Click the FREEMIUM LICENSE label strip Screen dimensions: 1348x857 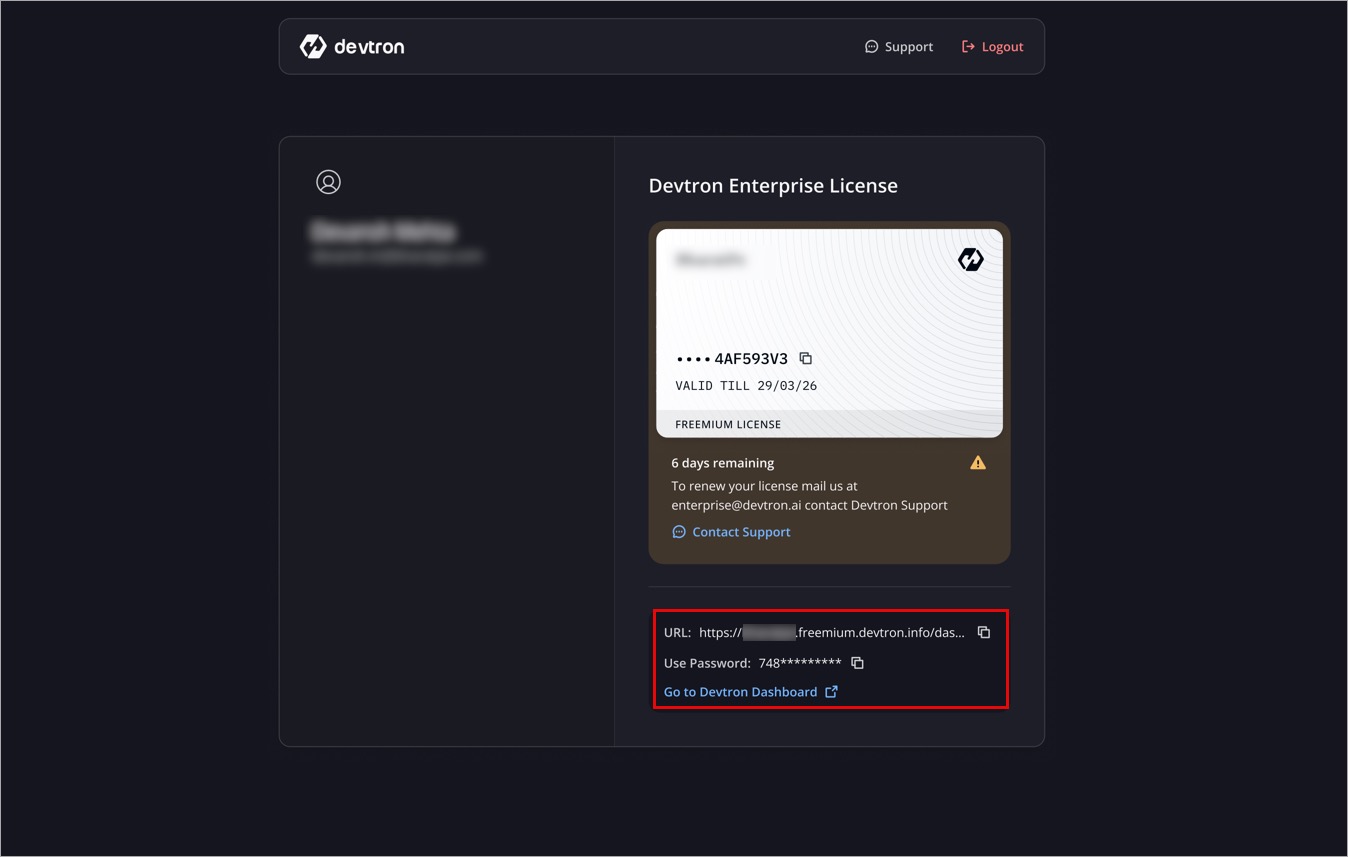click(728, 424)
